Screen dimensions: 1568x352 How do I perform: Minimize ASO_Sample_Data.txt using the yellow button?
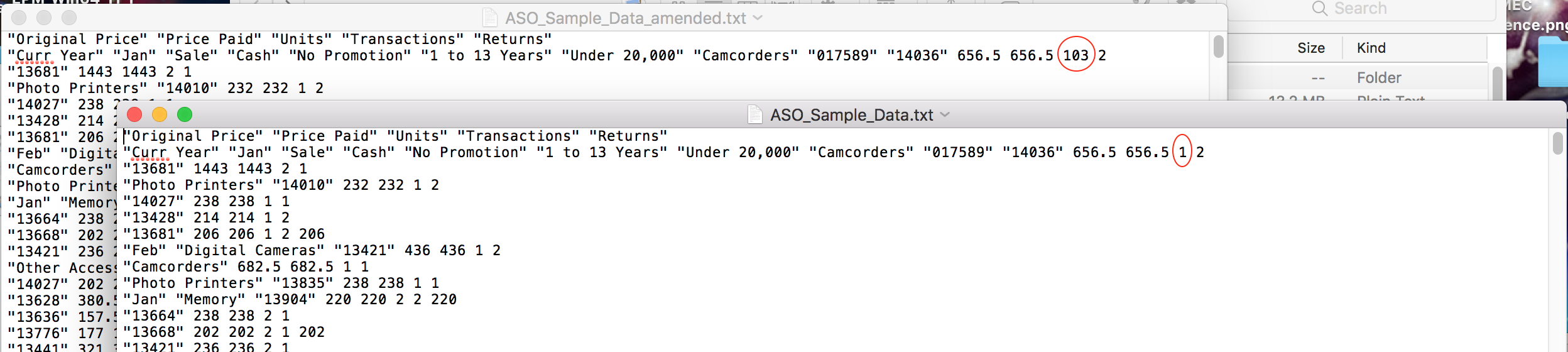[x=160, y=114]
